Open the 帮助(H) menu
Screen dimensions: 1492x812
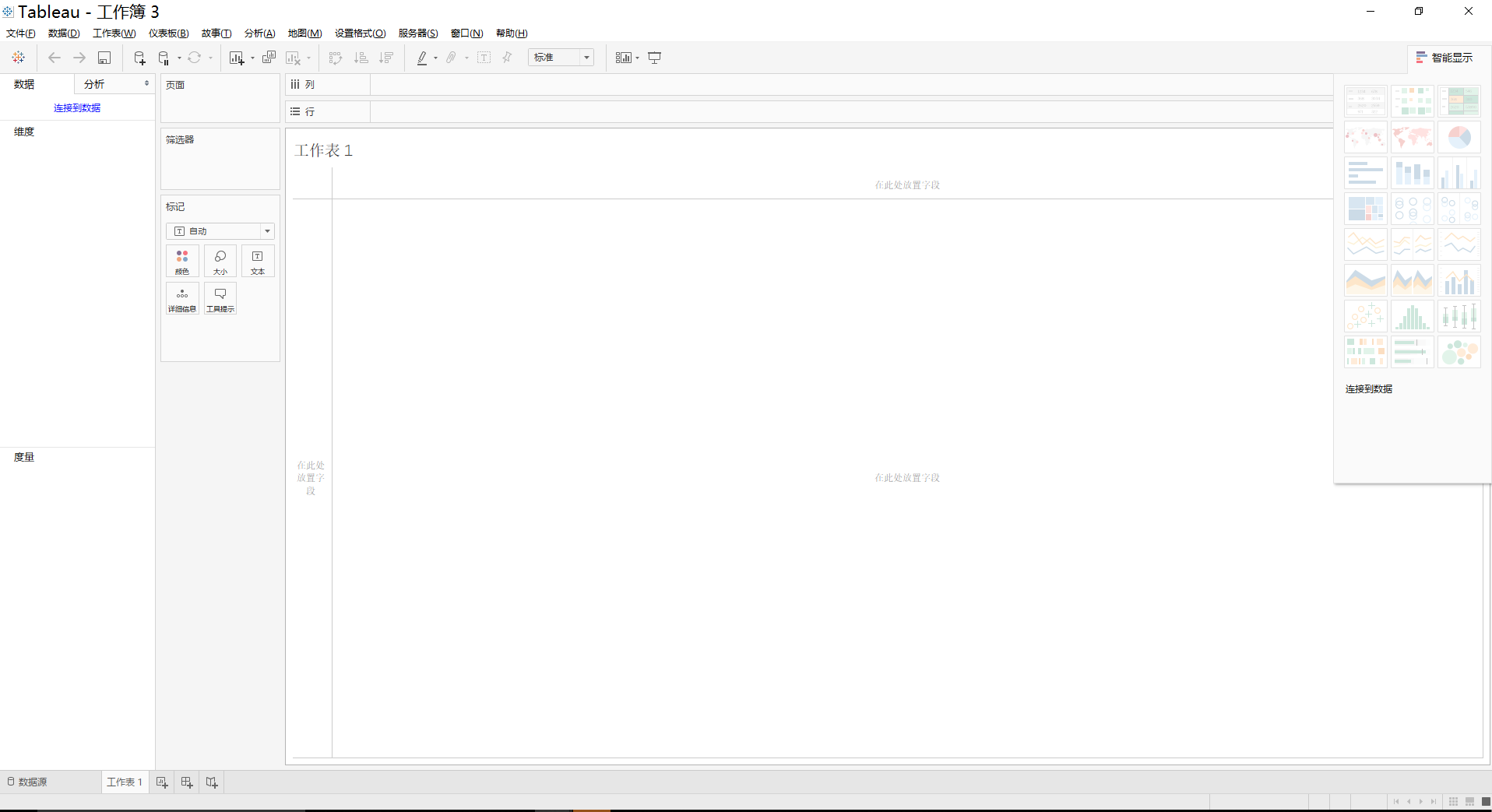512,33
